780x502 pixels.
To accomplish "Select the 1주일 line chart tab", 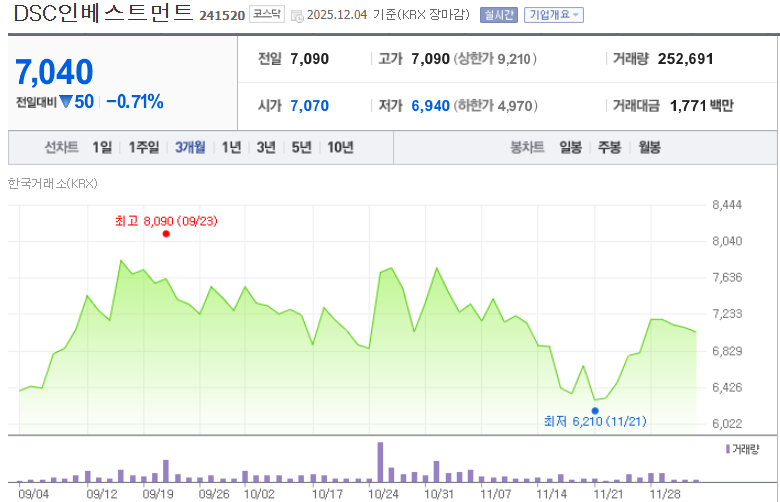I will pyautogui.click(x=144, y=147).
